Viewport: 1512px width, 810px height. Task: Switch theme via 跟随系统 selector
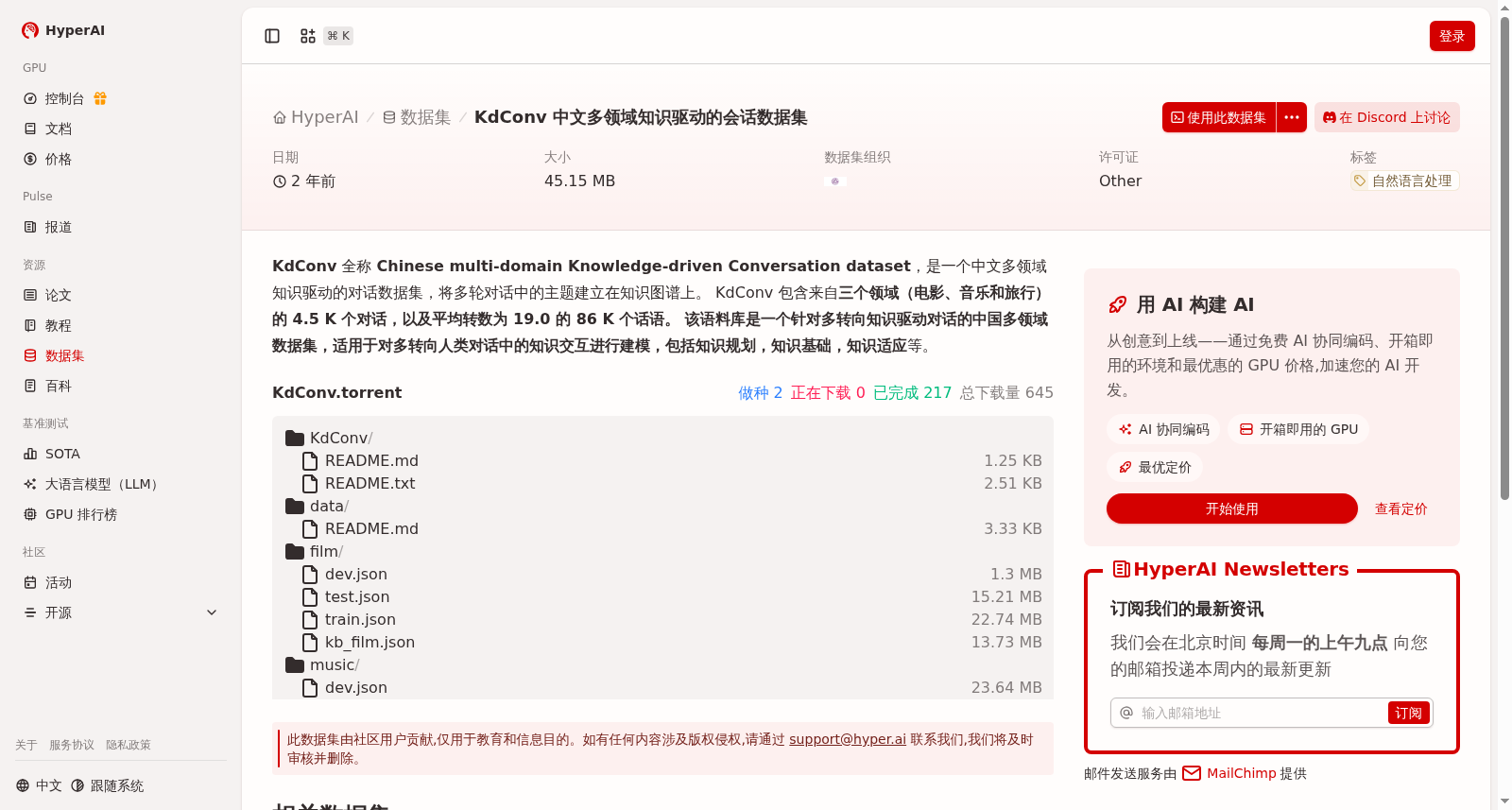click(108, 785)
